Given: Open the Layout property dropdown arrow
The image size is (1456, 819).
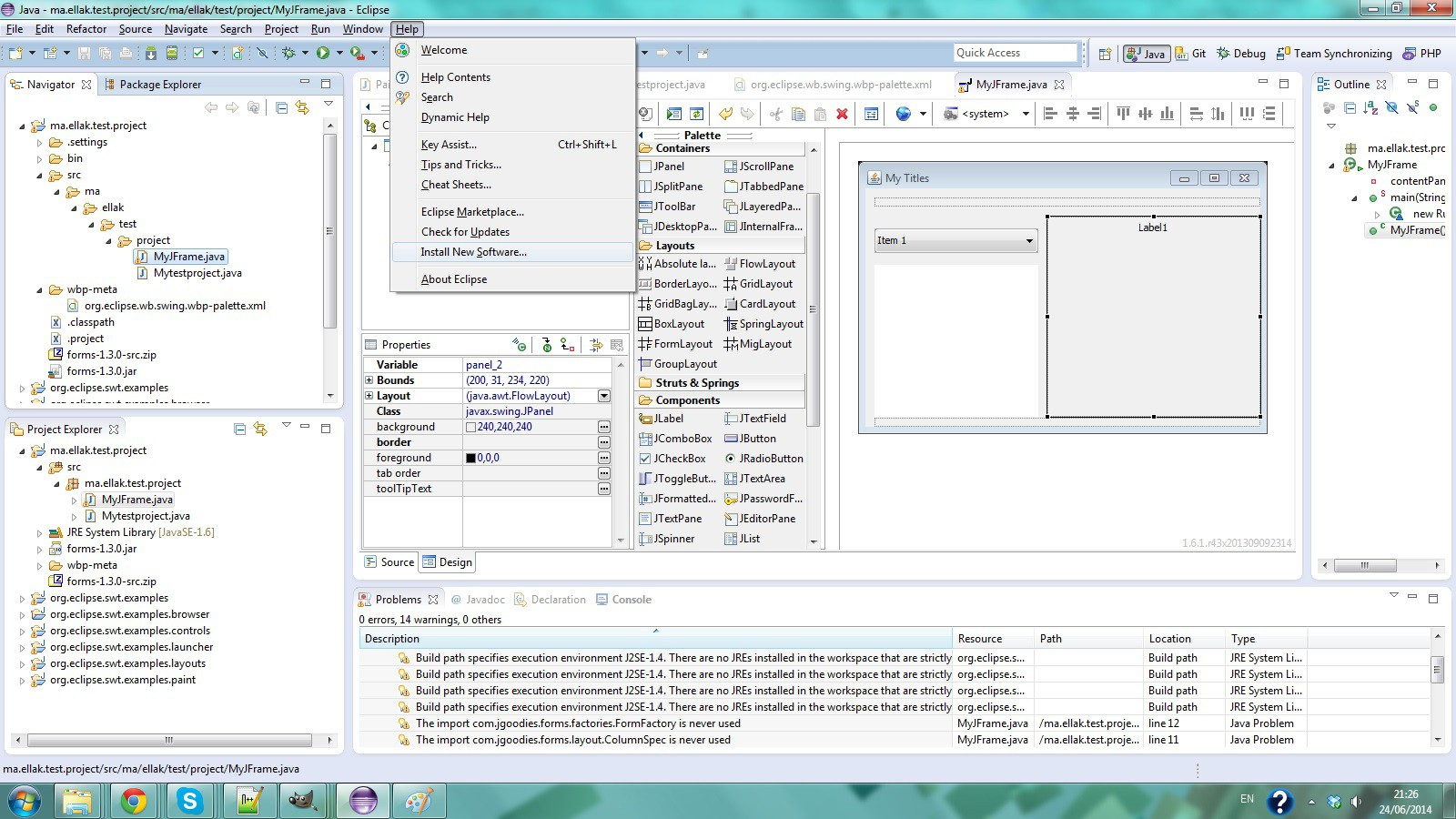Looking at the screenshot, I should [x=603, y=396].
